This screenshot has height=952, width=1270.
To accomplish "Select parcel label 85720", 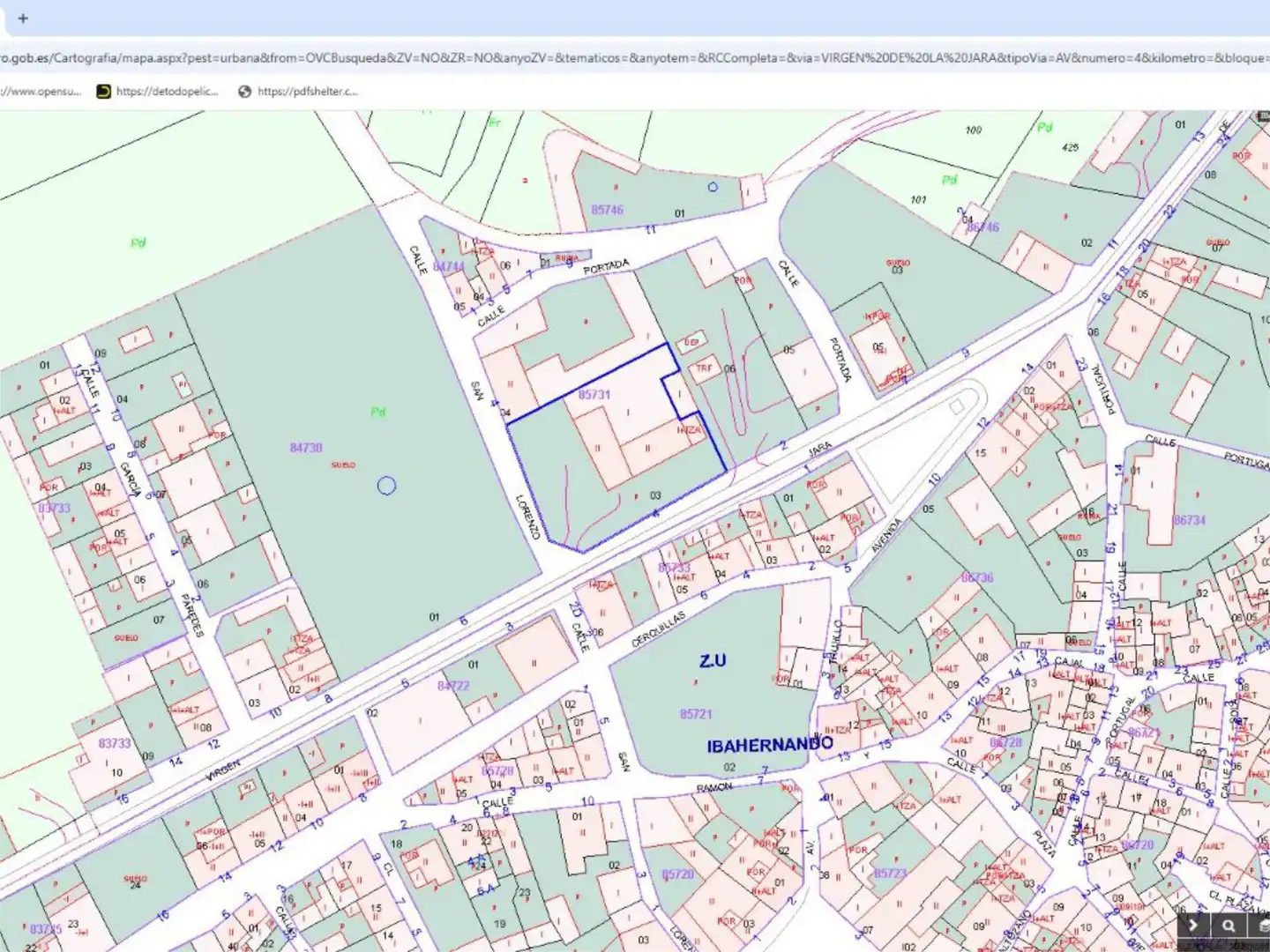I will pos(678,874).
